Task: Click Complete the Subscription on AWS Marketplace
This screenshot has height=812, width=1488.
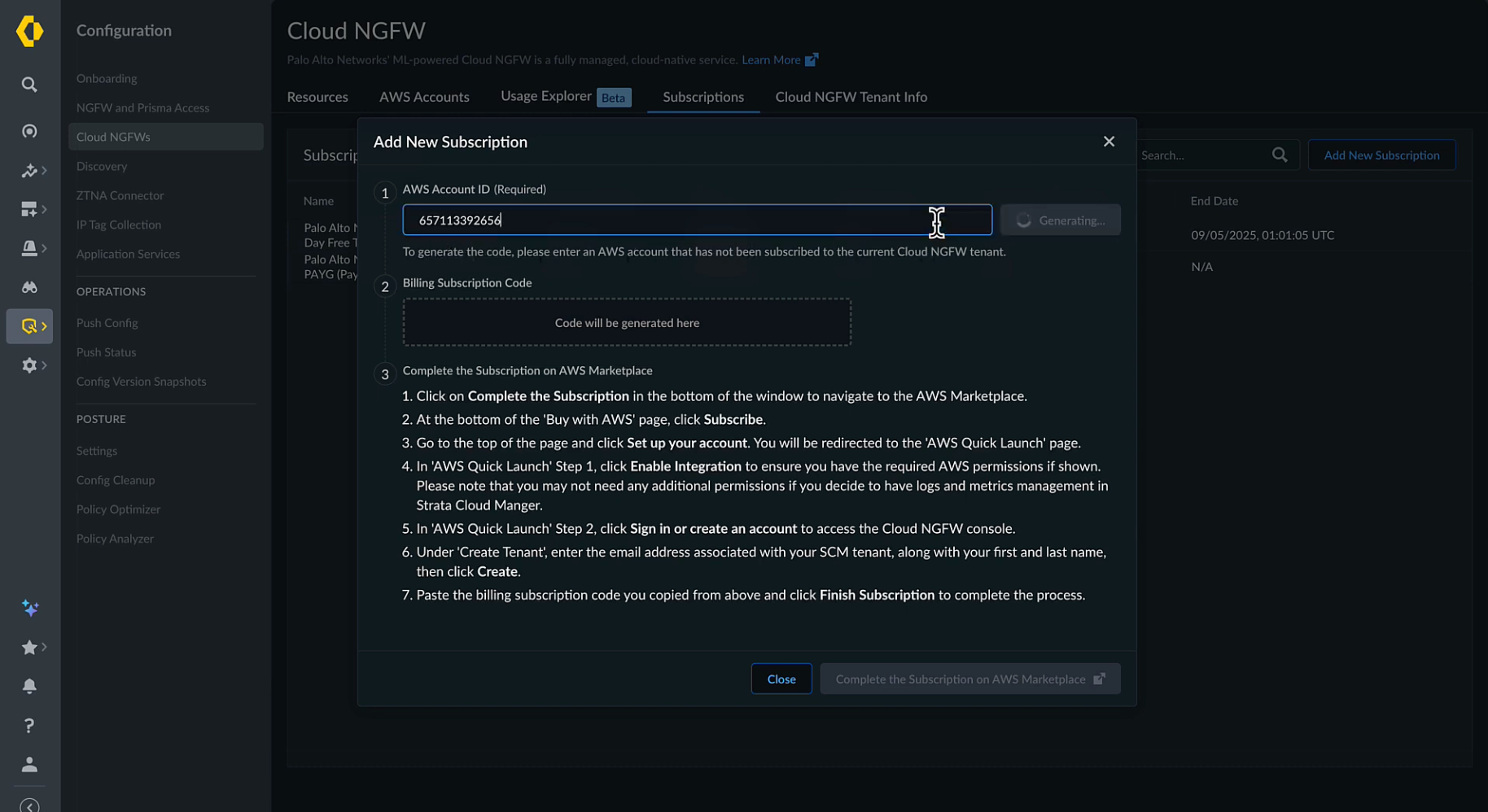Action: pos(970,679)
